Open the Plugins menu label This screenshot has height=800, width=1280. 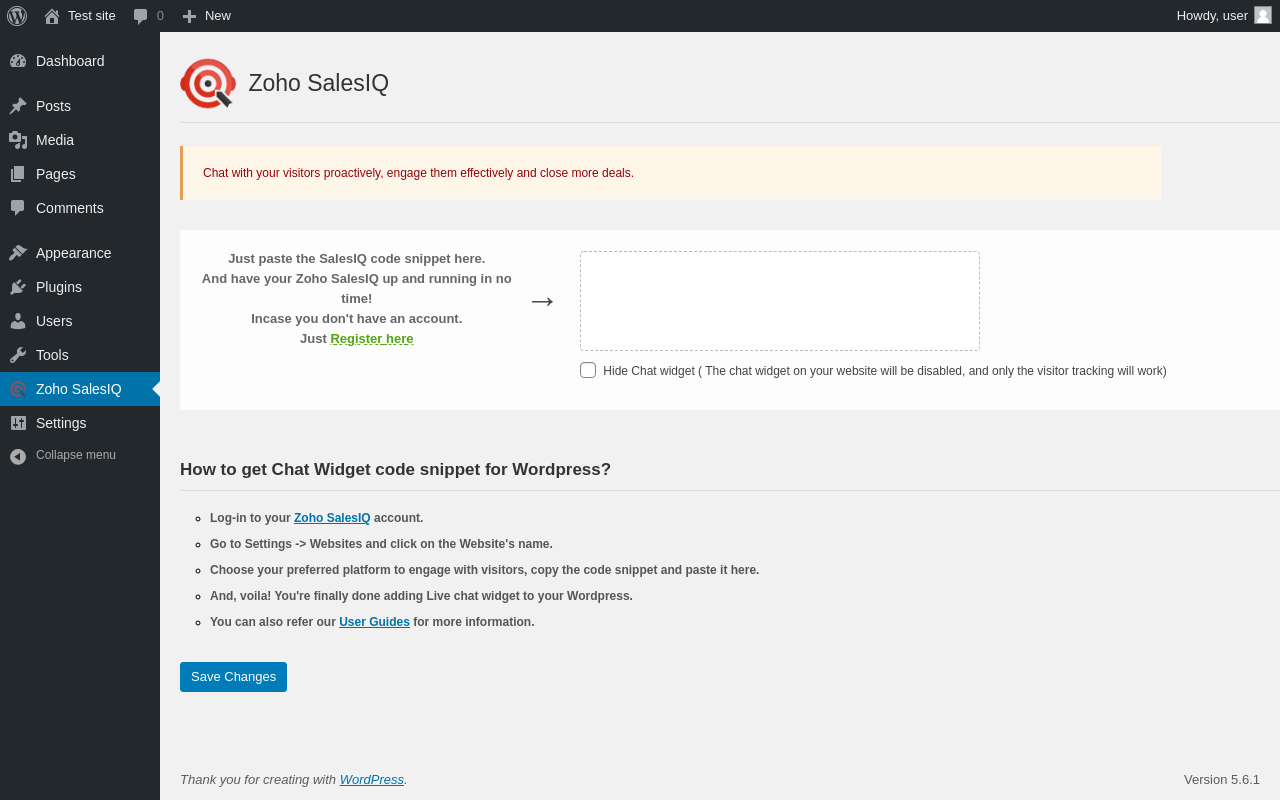(59, 287)
